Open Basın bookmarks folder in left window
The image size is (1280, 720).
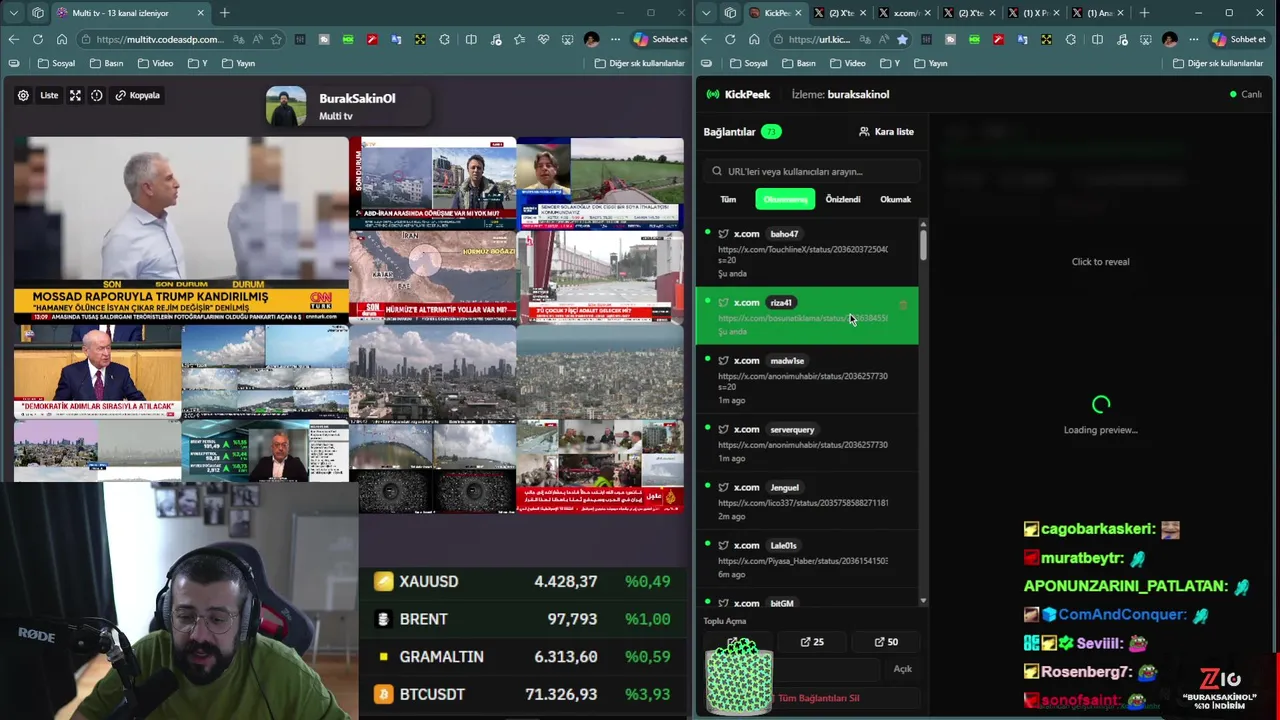[x=106, y=63]
